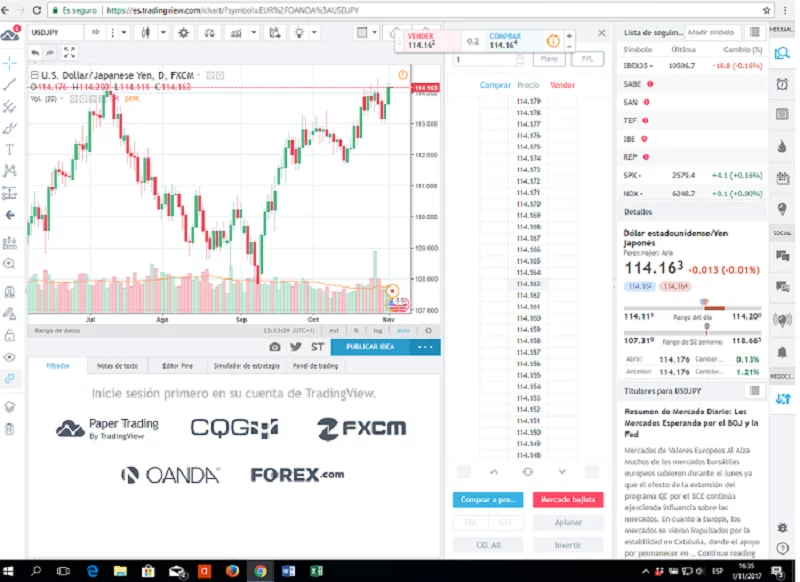
Task: Switch to the Notas de texto tab
Action: pyautogui.click(x=117, y=366)
